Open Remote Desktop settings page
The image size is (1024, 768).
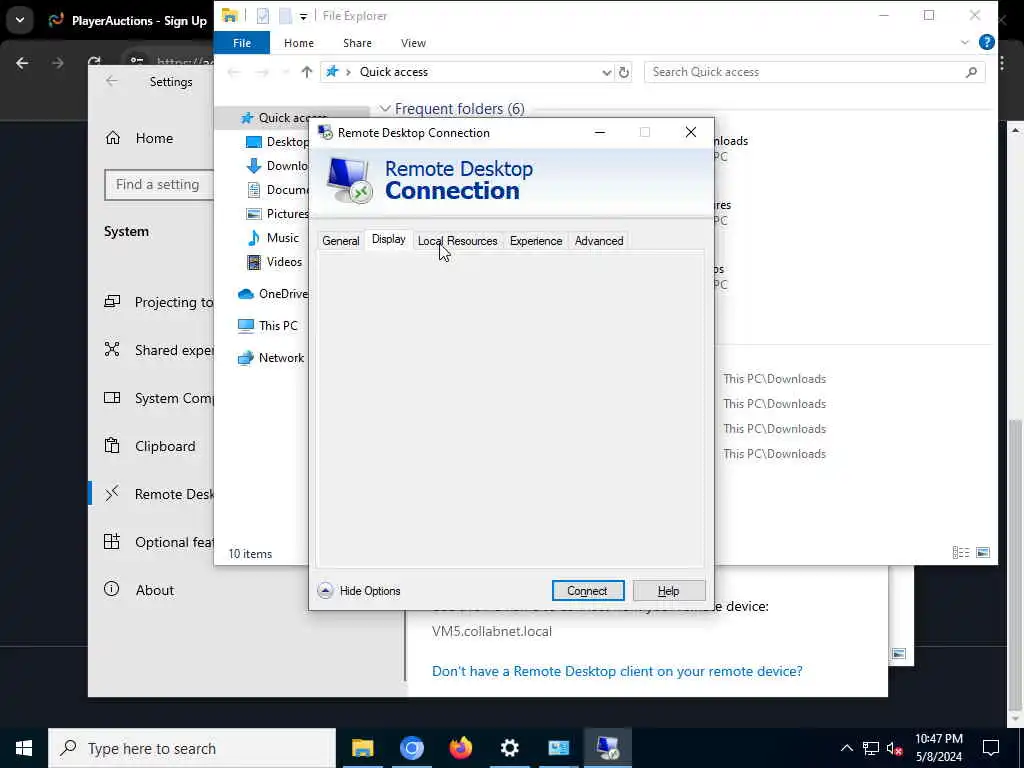point(159,494)
